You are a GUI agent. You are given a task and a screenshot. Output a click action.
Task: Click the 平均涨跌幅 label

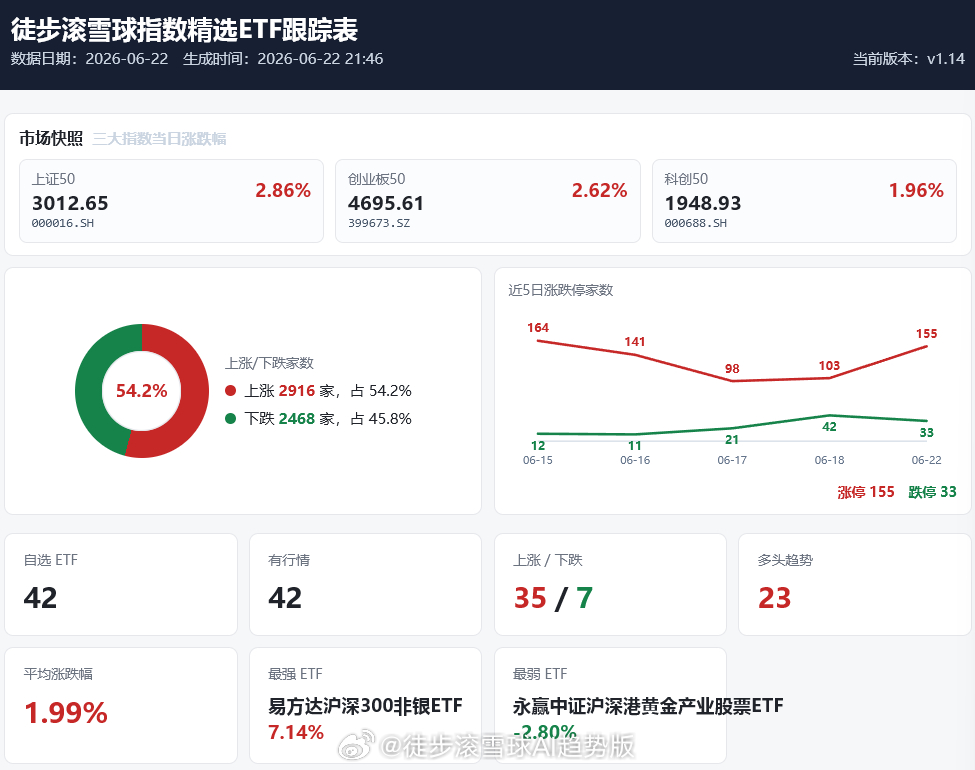(x=58, y=674)
